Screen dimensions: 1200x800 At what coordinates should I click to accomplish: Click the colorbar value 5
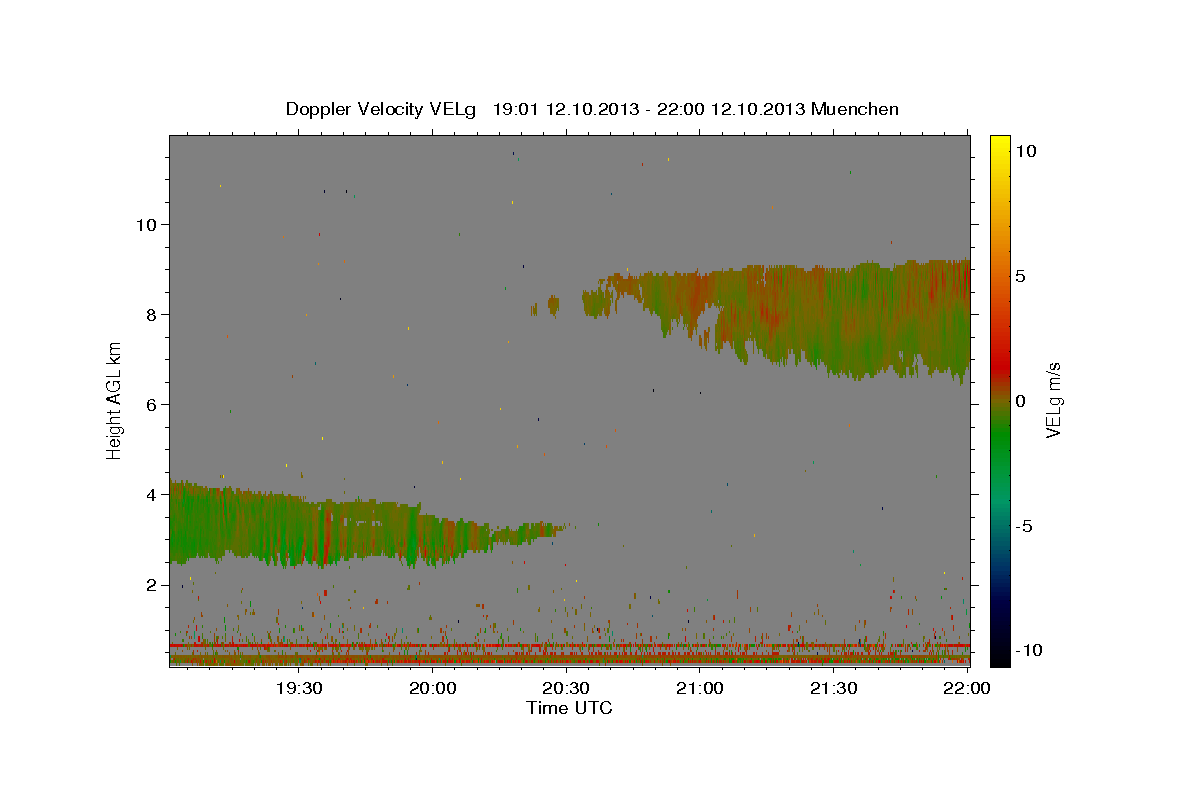pos(1020,276)
